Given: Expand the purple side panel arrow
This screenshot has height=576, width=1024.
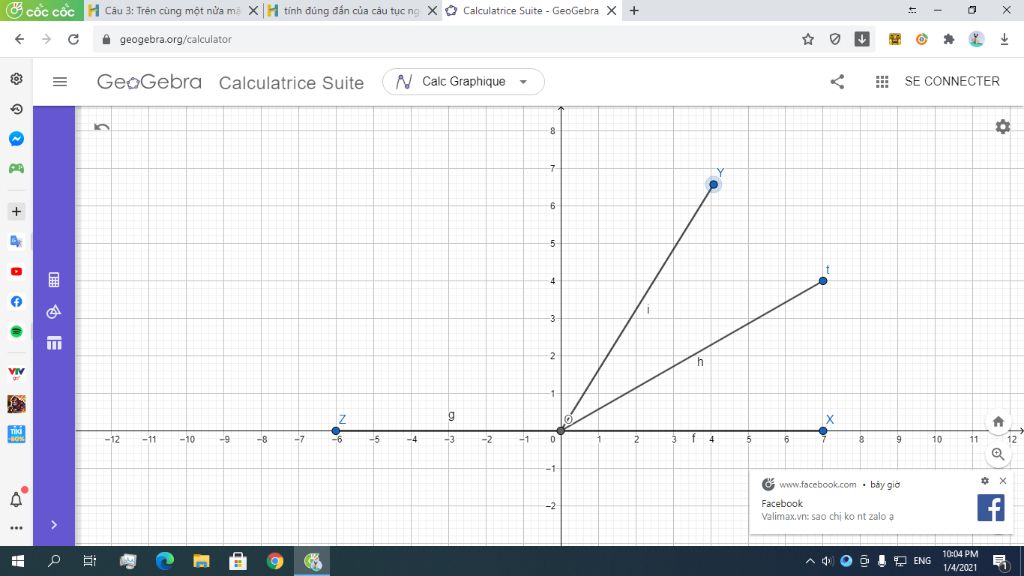Looking at the screenshot, I should click(x=54, y=524).
